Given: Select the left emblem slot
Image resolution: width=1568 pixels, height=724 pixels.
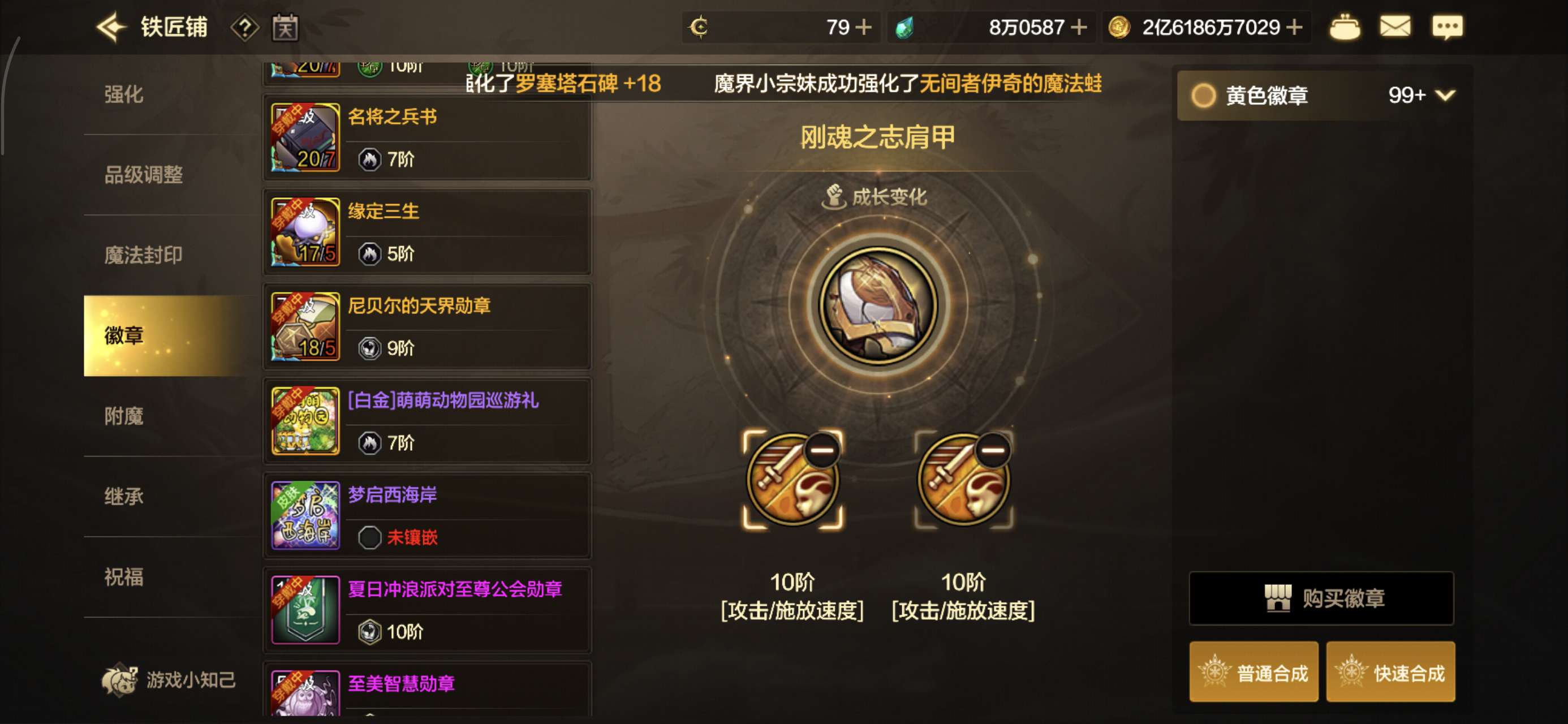Looking at the screenshot, I should tap(792, 480).
